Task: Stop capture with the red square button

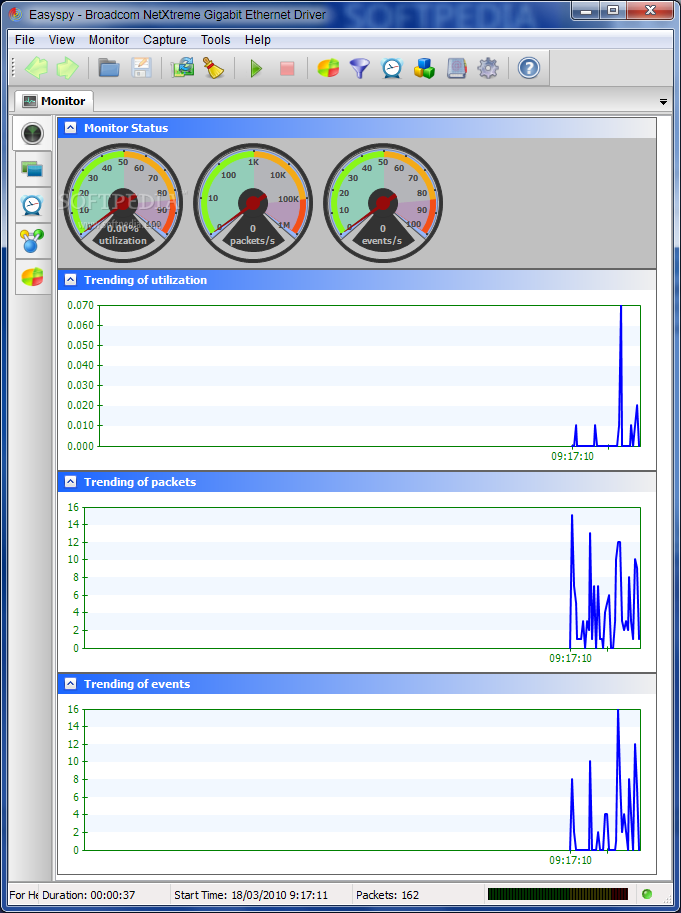Action: 287,69
